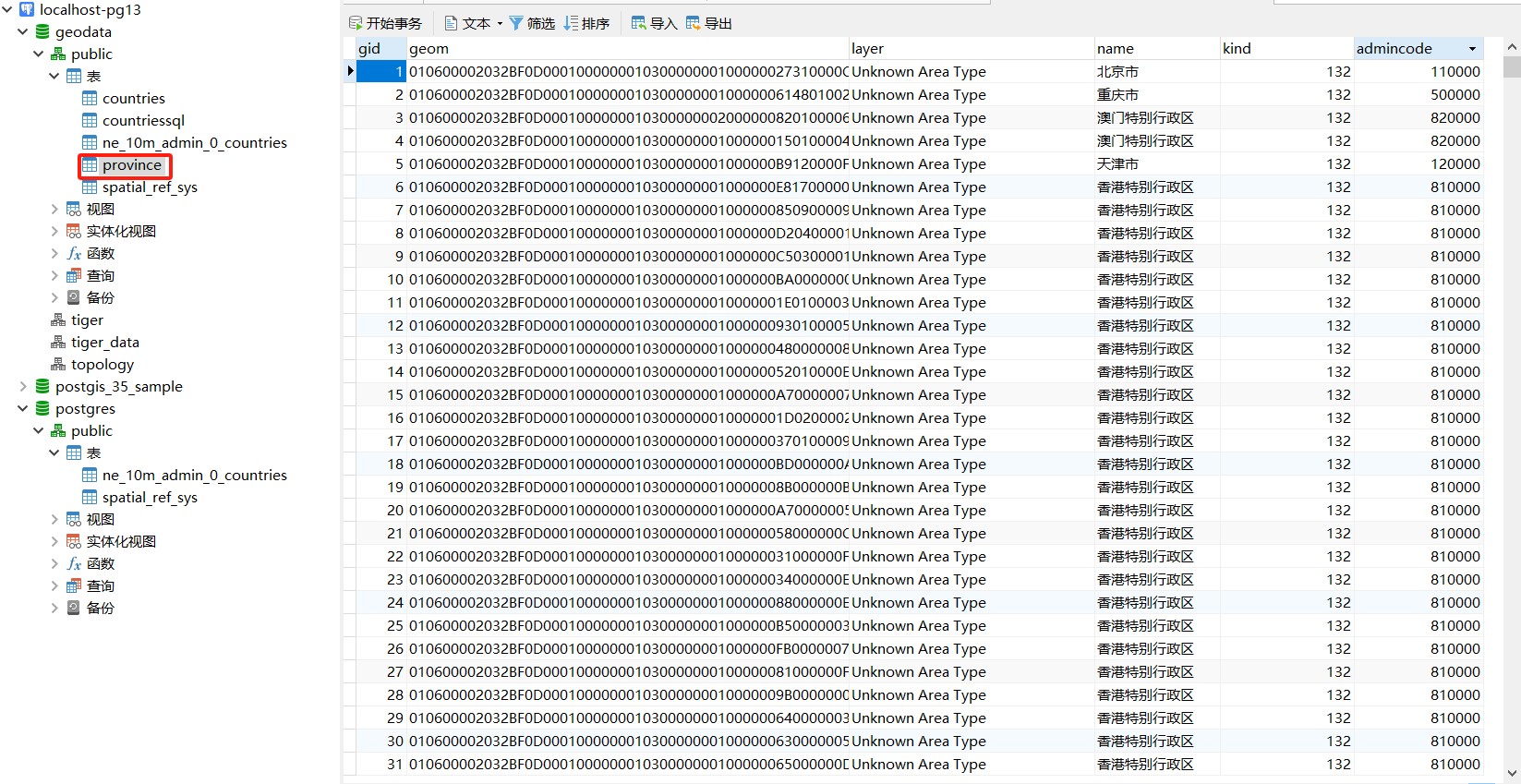Screen dimensions: 1521x784
Task: Click the layer cell in gid 12 row
Action: pos(971,325)
